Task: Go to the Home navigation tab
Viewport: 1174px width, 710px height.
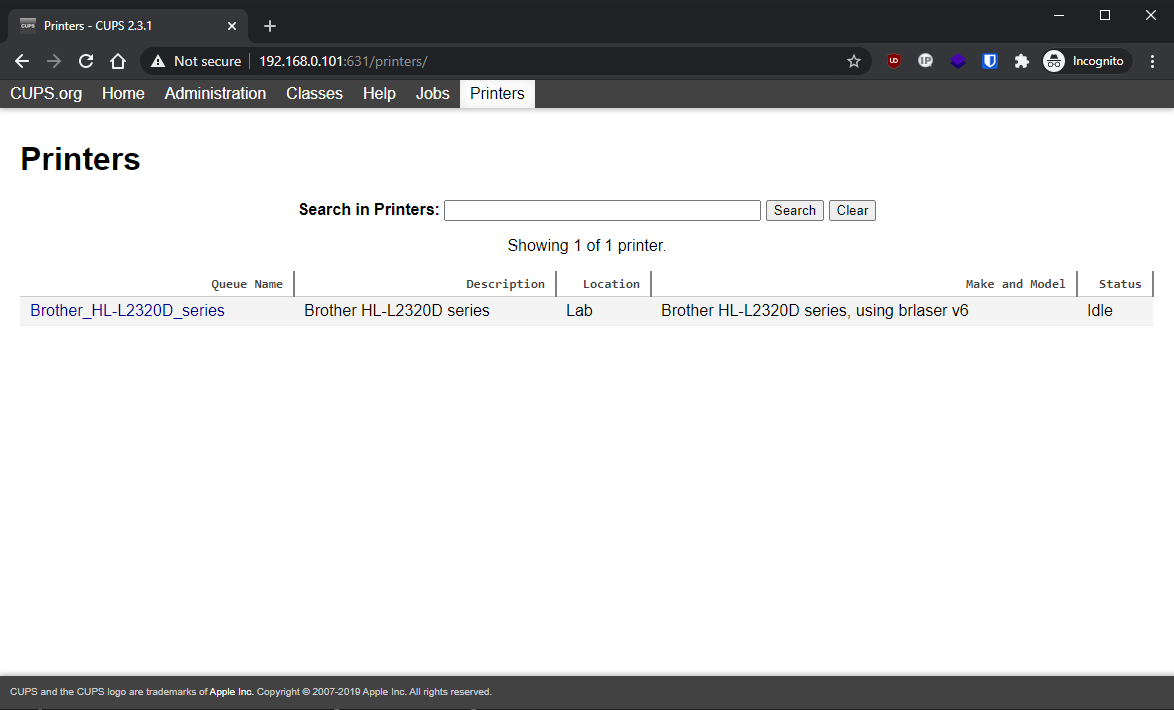Action: tap(123, 94)
